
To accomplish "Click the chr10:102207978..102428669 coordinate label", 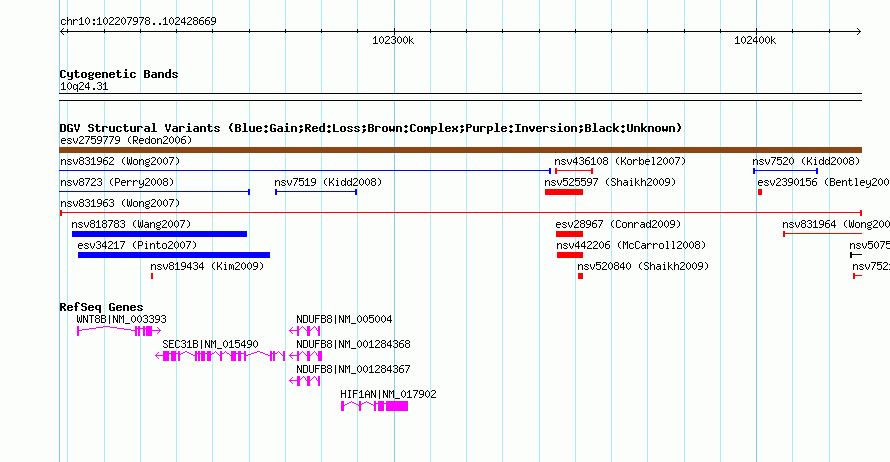I will (x=138, y=22).
